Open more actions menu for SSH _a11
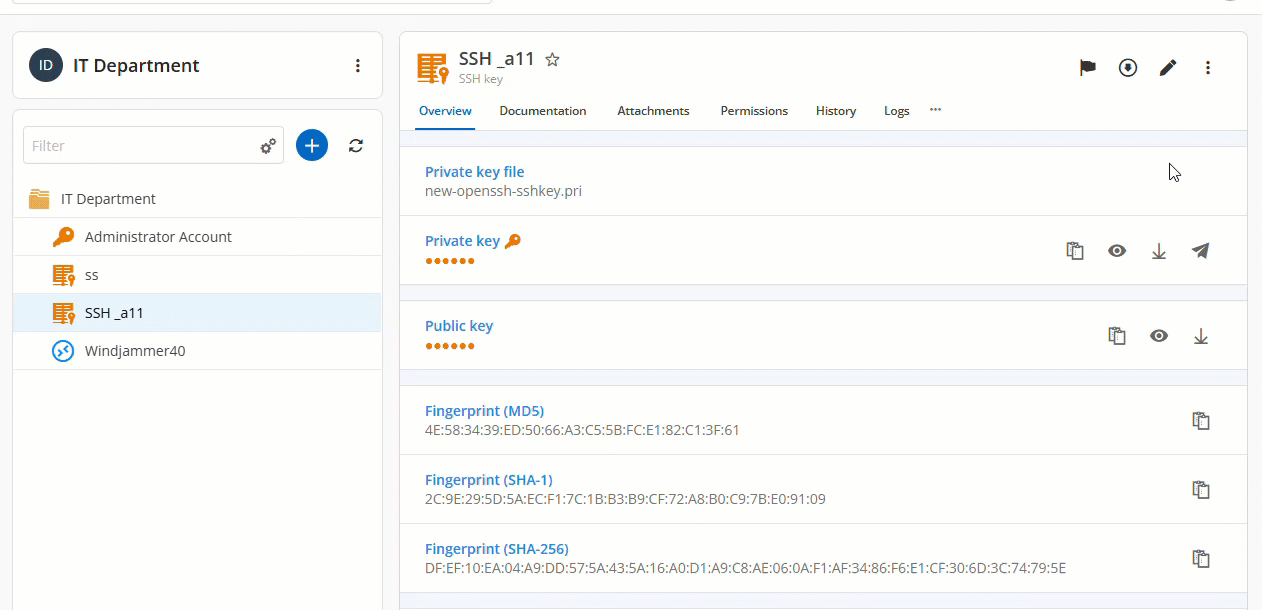The image size is (1262, 610). point(1208,68)
